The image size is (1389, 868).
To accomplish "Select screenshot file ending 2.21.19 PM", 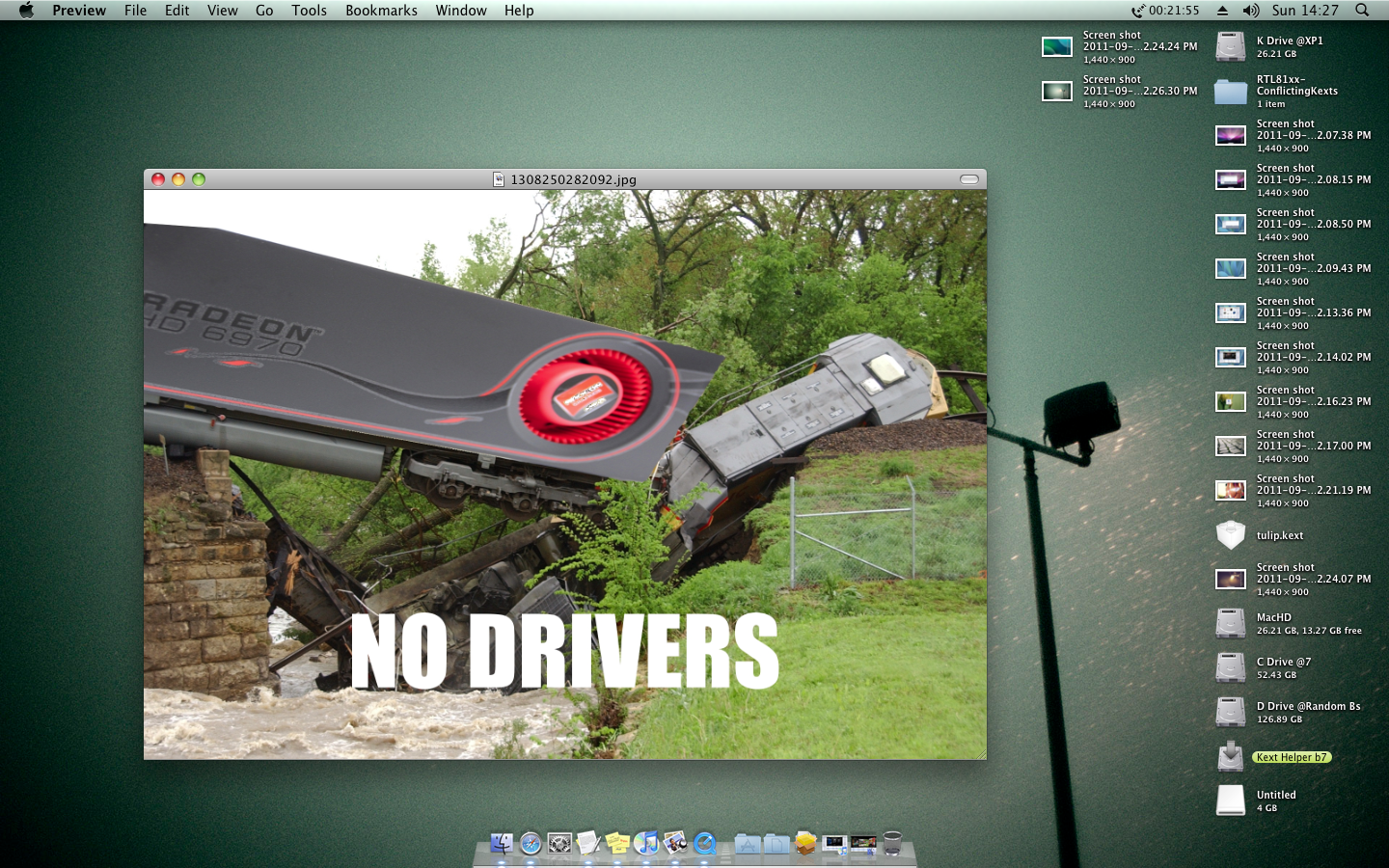I will [1231, 491].
